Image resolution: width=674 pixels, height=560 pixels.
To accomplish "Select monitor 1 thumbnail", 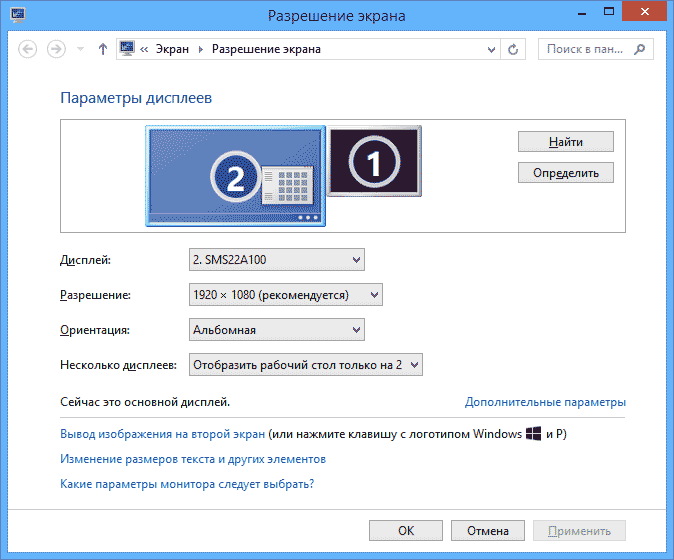I will click(x=376, y=159).
